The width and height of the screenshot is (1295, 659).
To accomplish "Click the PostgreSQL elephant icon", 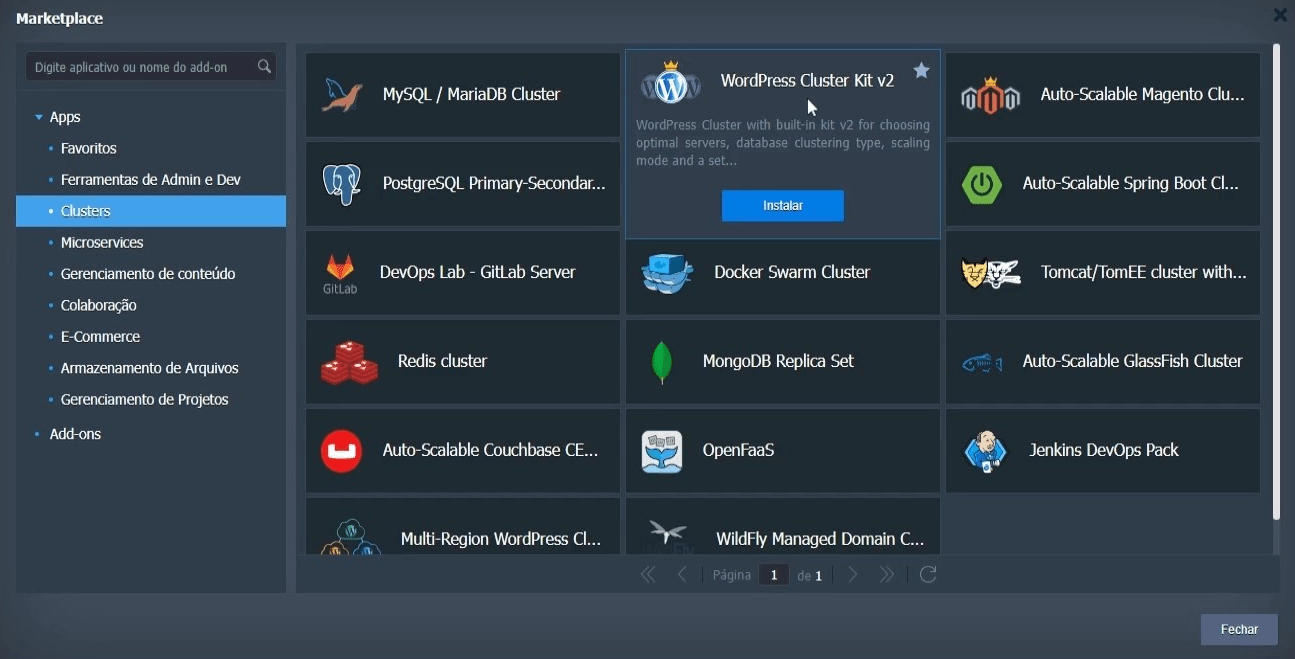I will coord(342,184).
